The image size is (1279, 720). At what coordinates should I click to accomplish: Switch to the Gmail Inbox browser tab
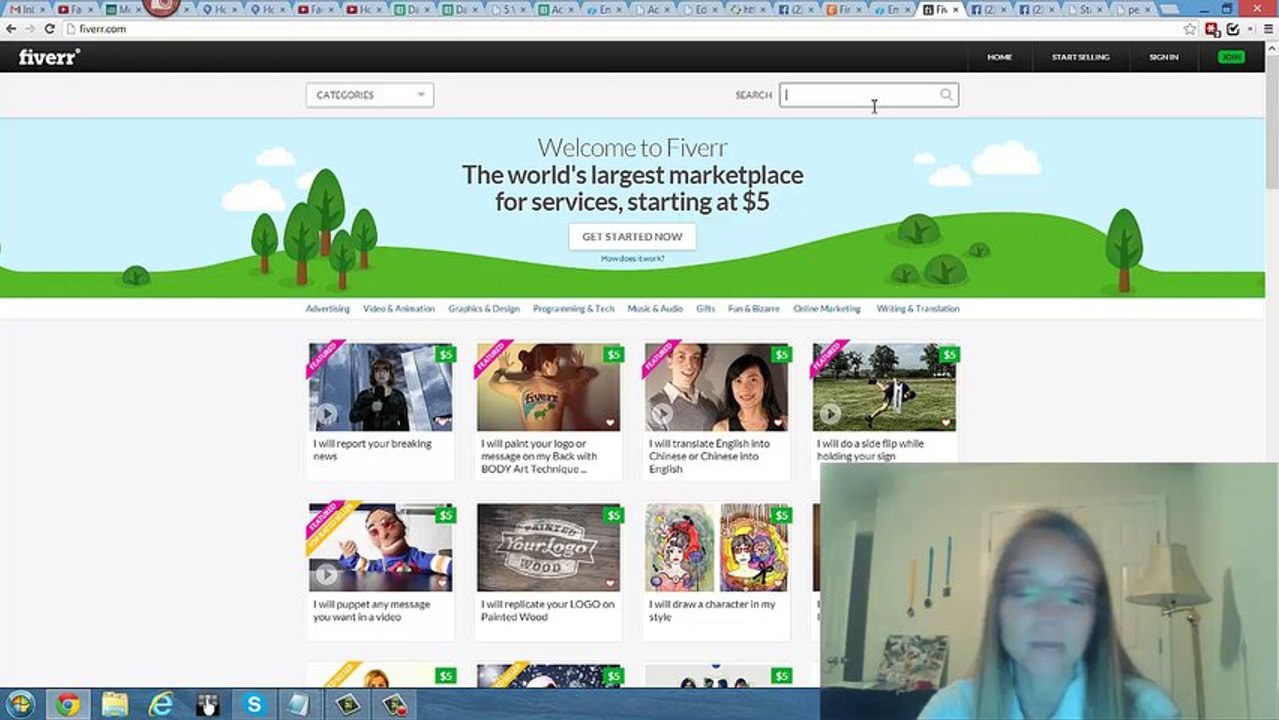25,9
